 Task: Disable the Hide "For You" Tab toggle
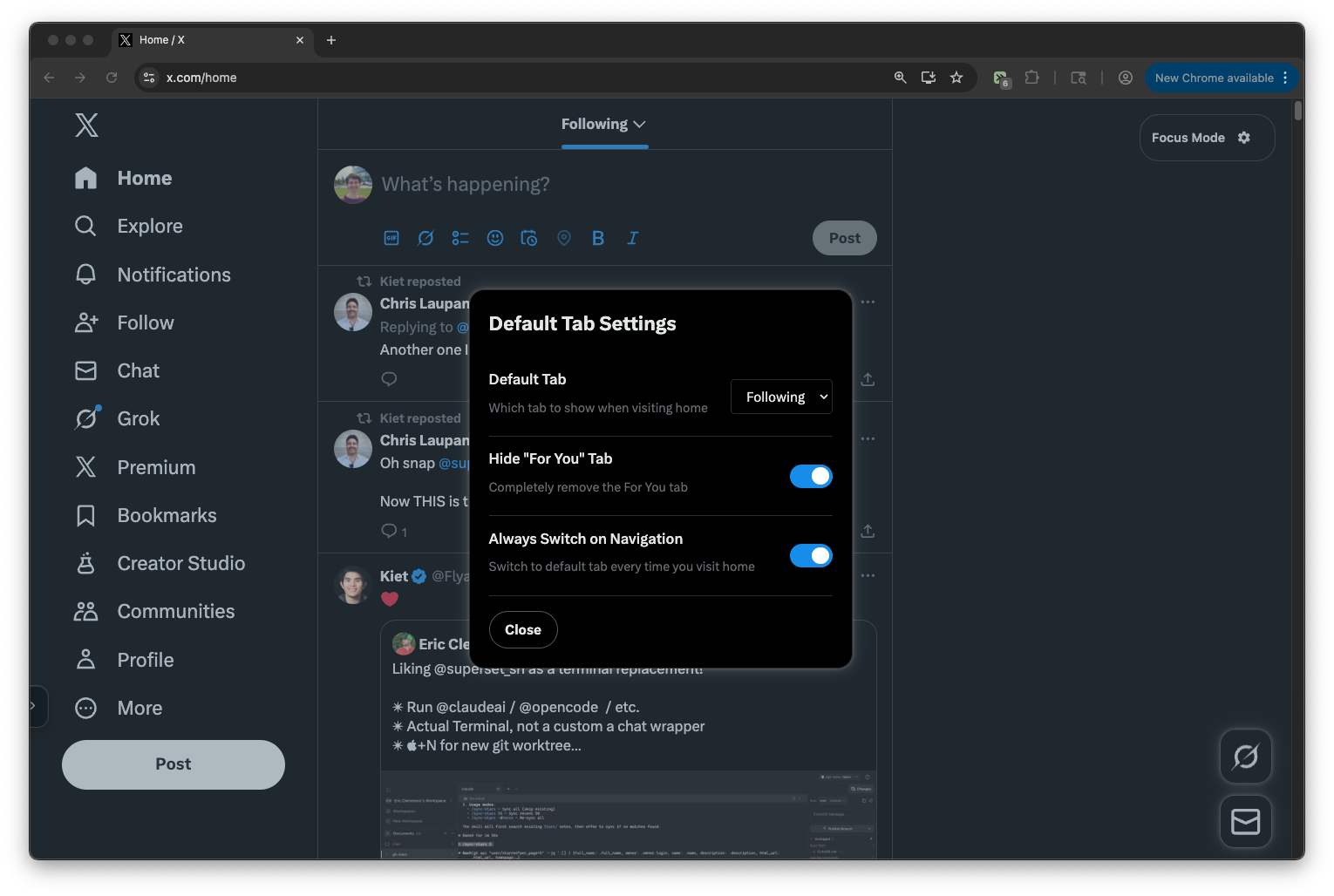click(x=811, y=476)
